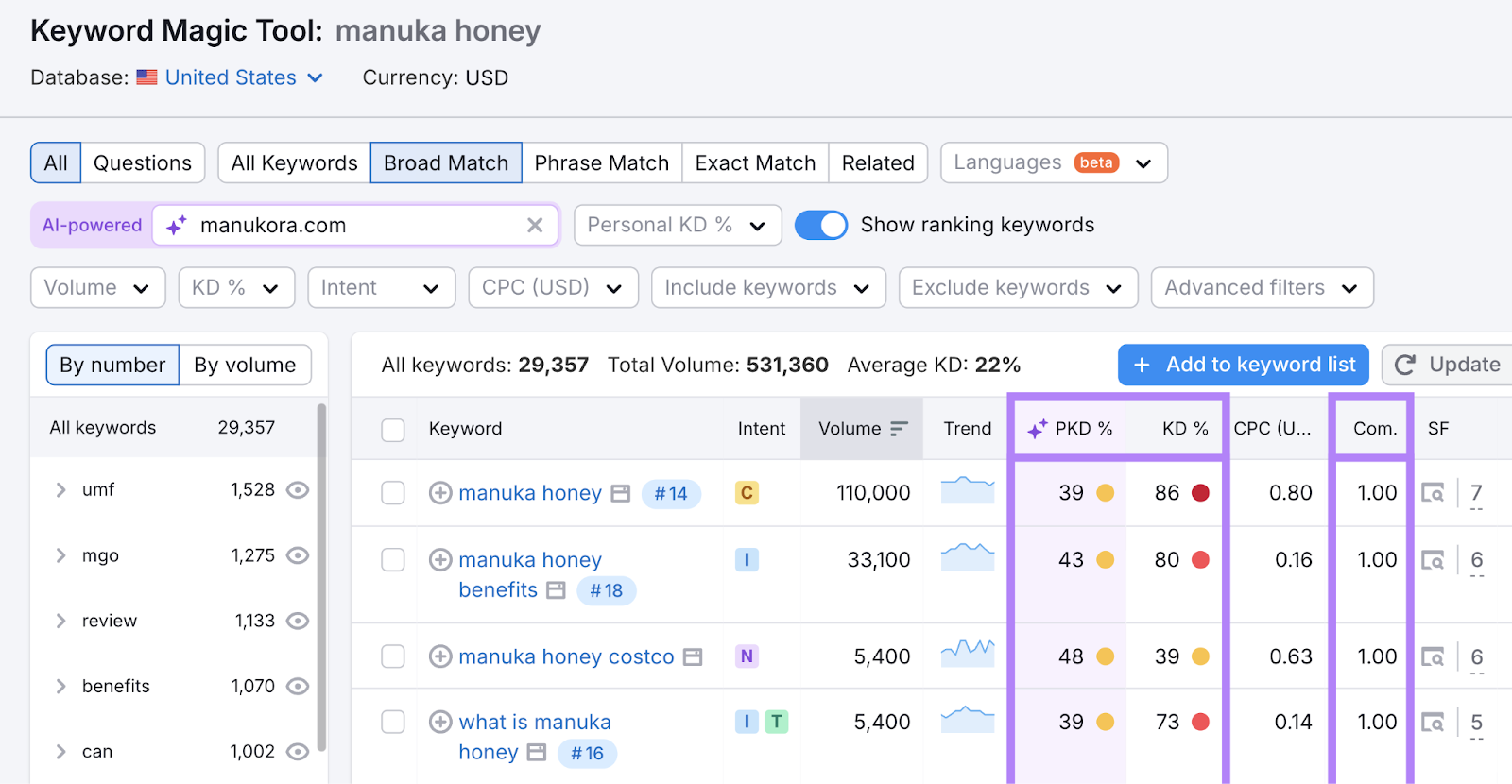Toggle visibility eye for review group
The width and height of the screenshot is (1512, 784).
pos(298,621)
